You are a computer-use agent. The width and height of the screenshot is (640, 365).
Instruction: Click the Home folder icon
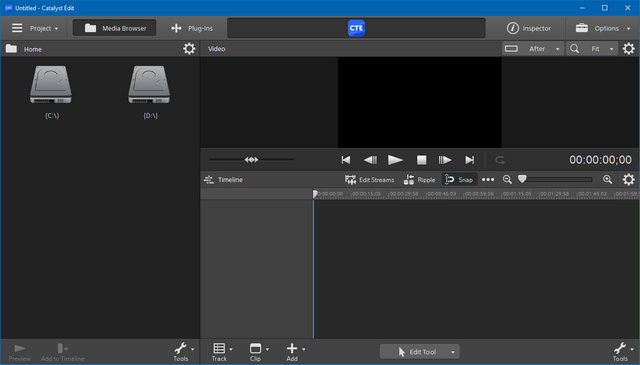(11, 49)
